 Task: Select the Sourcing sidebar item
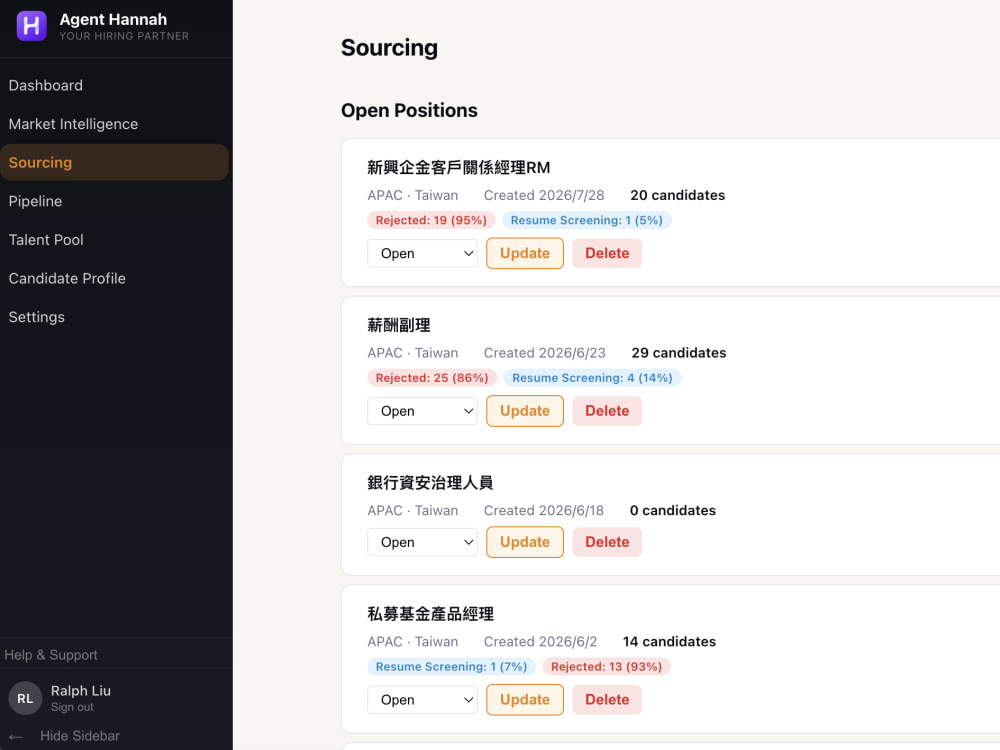point(115,162)
